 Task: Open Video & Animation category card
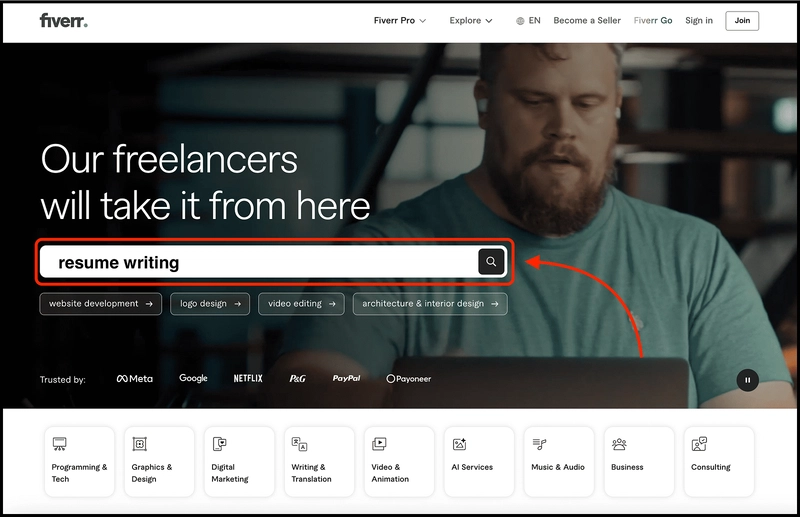pos(399,461)
